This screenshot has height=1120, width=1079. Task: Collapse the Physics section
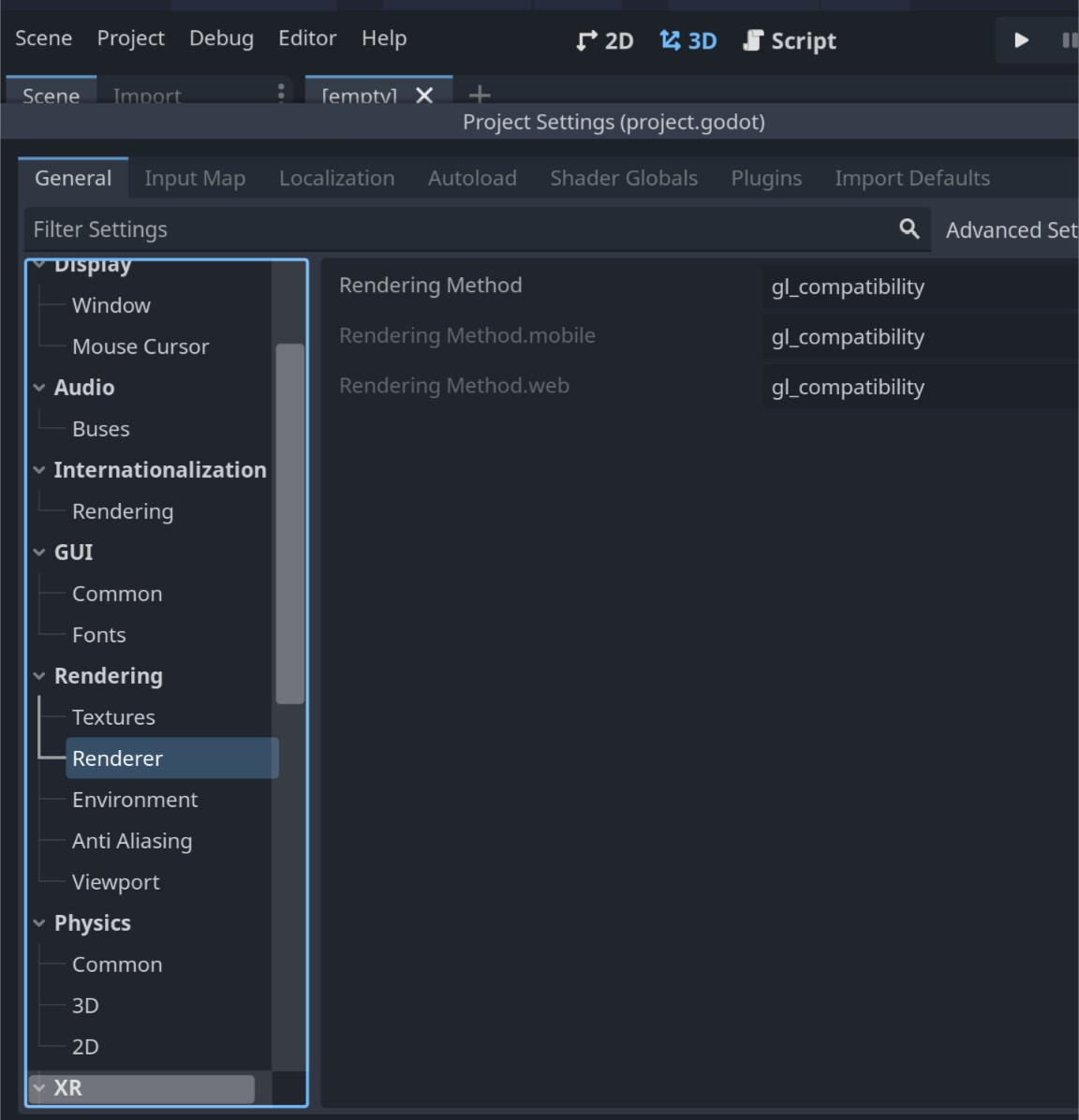click(39, 923)
